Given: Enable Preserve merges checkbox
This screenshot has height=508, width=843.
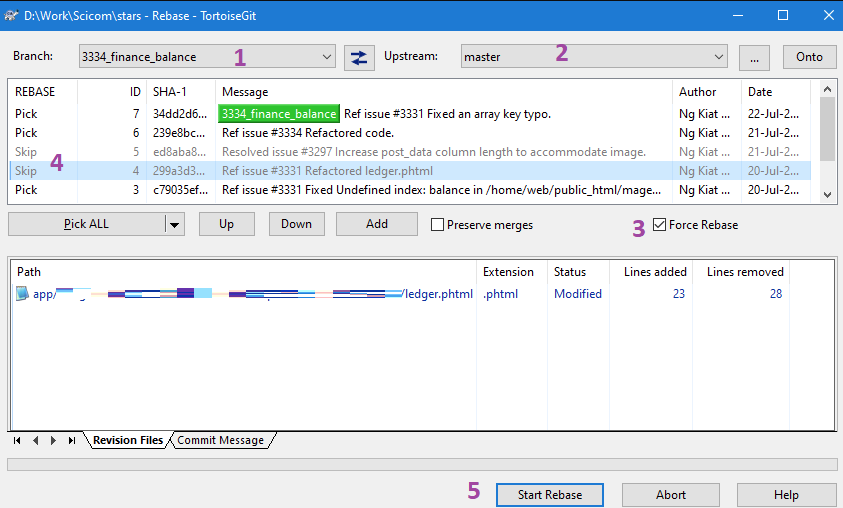Looking at the screenshot, I should (x=437, y=225).
